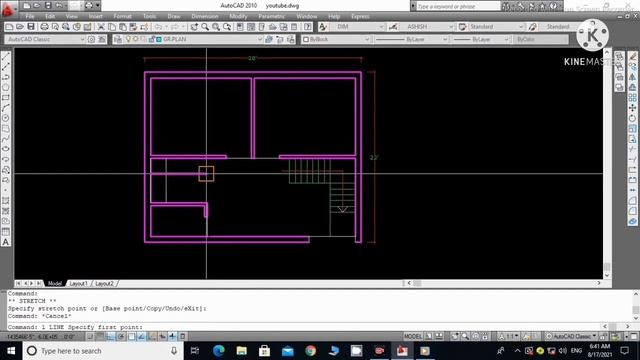The height and width of the screenshot is (360, 640).
Task: Open Microsoft Edge from taskbar
Action: click(x=219, y=351)
